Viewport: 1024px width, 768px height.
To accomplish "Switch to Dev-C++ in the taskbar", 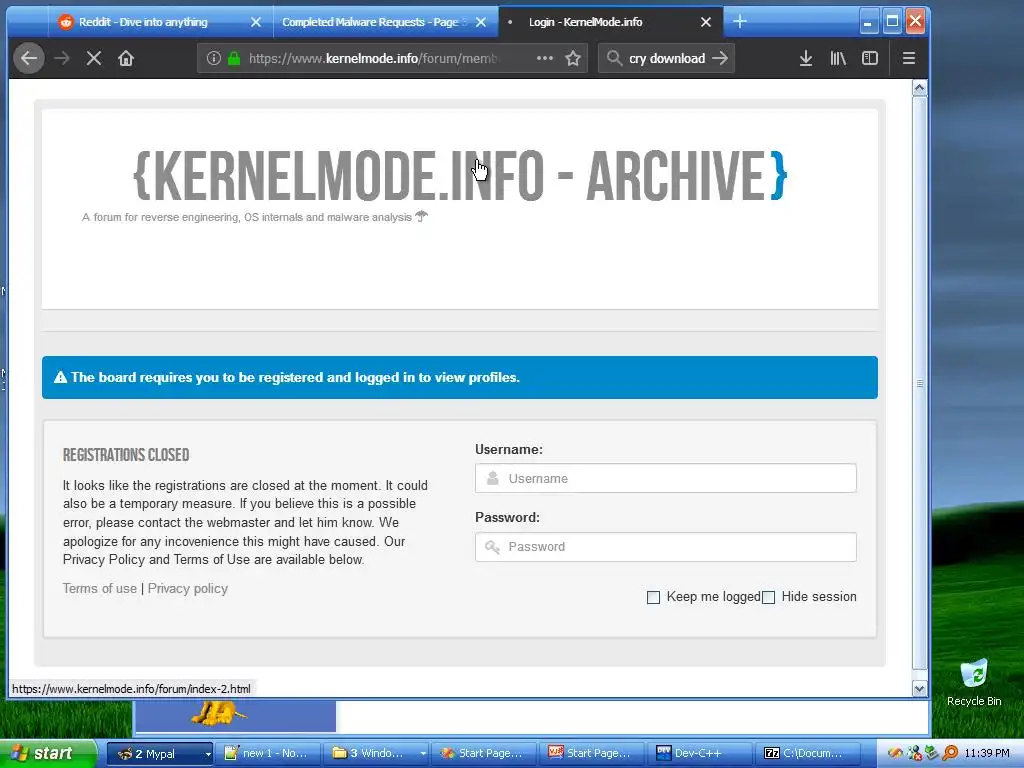I will [x=699, y=753].
